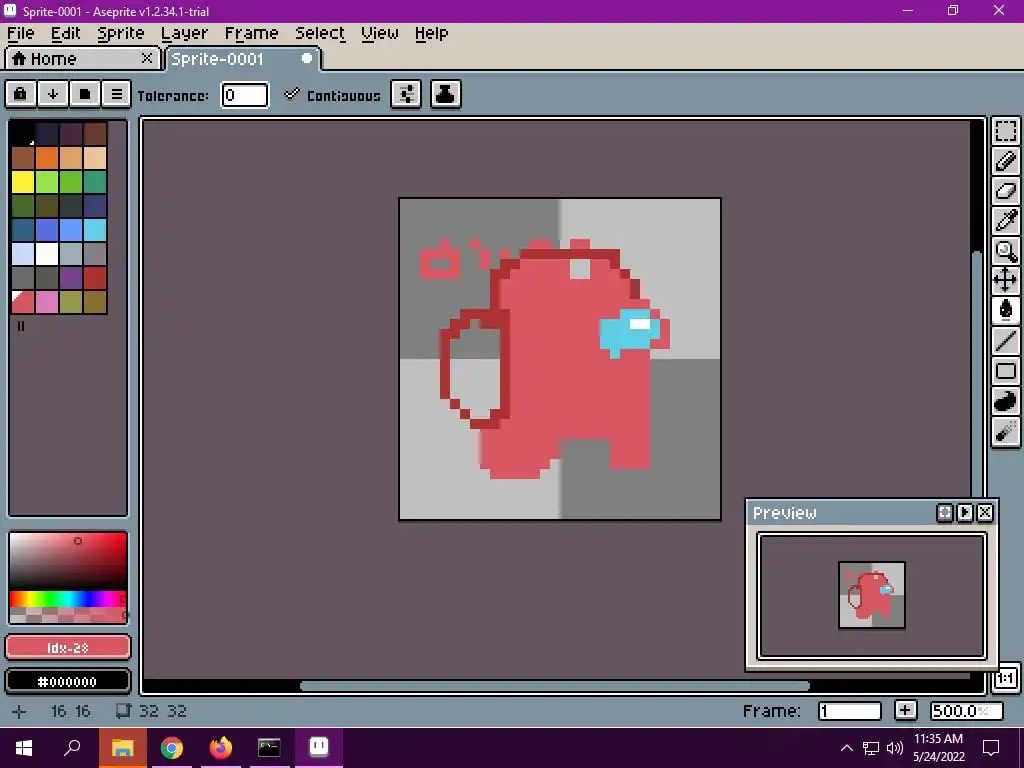Open File Explorer from taskbar
Screen dimensions: 1024x768
(122, 748)
